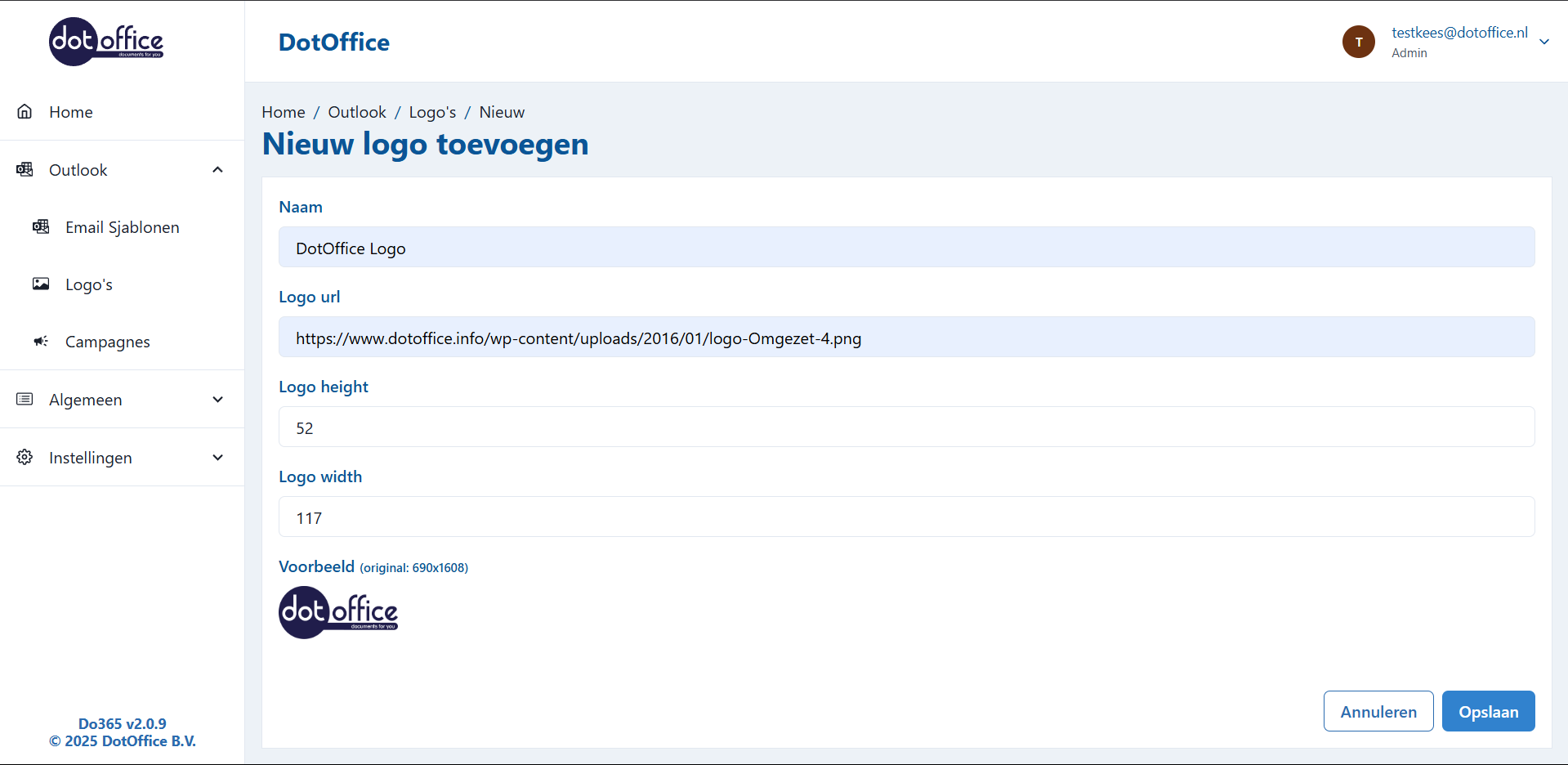Collapse the Outlook menu chevron
Screen dimensions: 1568x765
point(217,170)
